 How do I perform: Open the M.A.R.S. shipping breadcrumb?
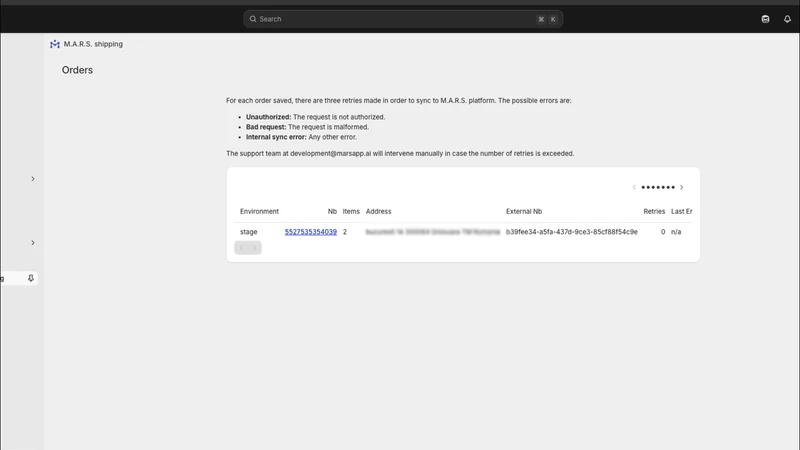[93, 44]
